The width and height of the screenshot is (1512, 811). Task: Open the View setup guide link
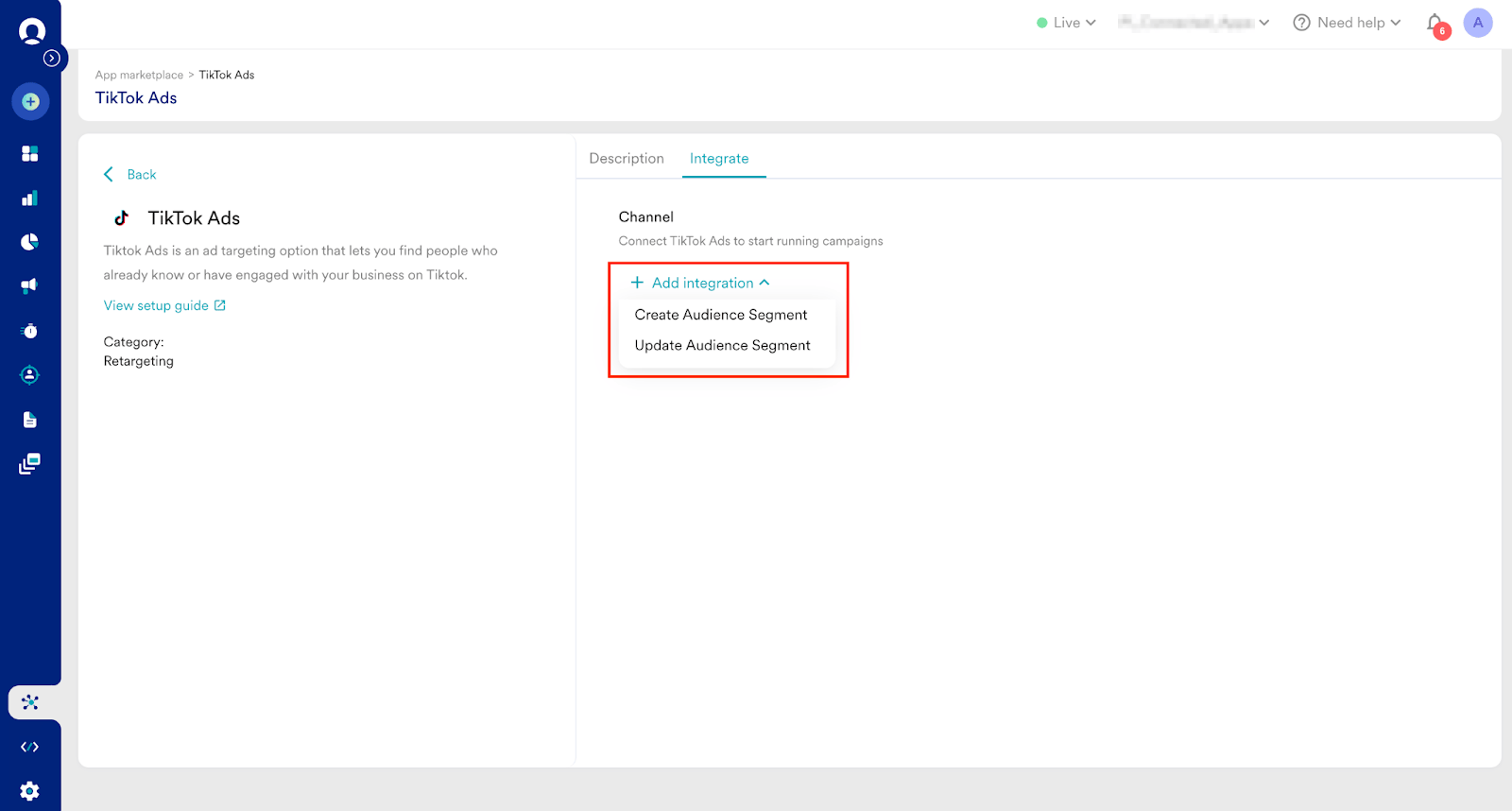tap(156, 305)
